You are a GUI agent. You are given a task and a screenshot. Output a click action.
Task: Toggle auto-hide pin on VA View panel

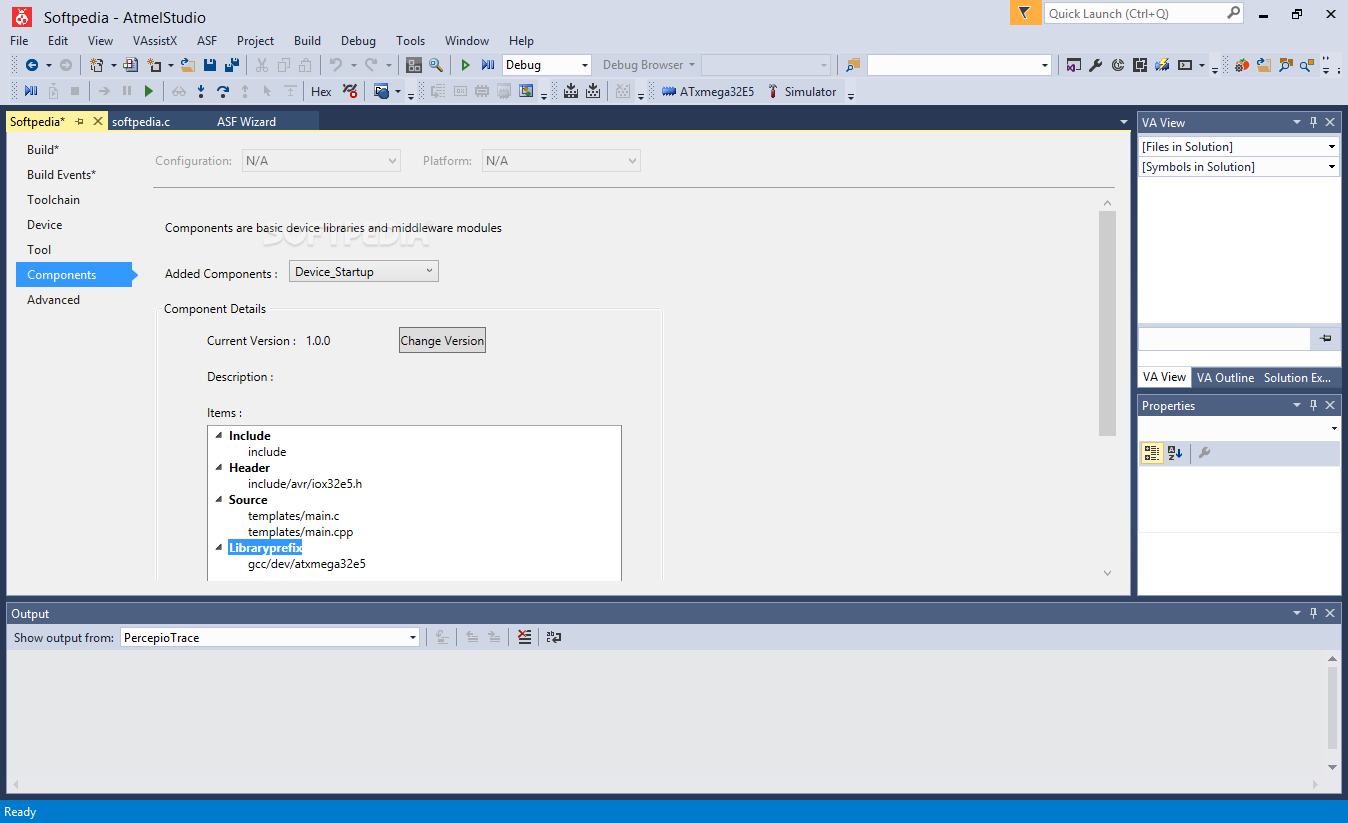click(1313, 122)
